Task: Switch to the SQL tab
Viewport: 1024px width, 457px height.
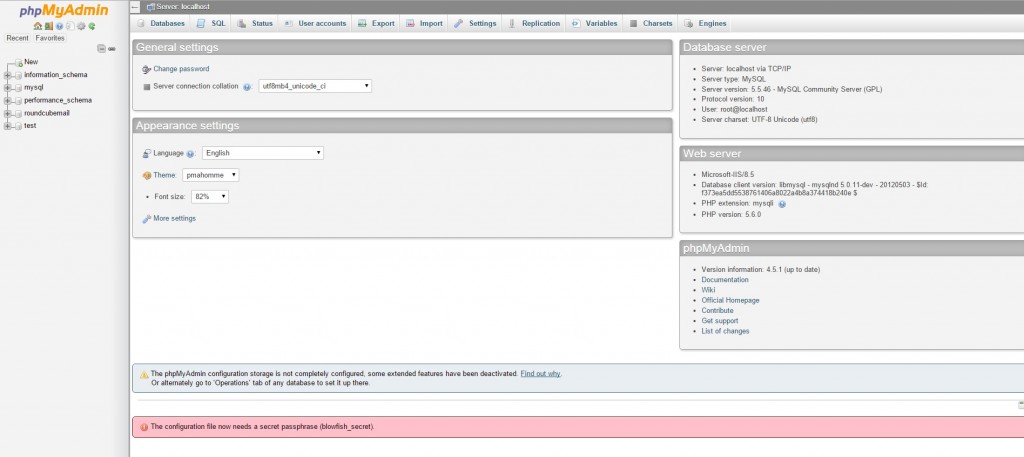Action: [x=211, y=23]
